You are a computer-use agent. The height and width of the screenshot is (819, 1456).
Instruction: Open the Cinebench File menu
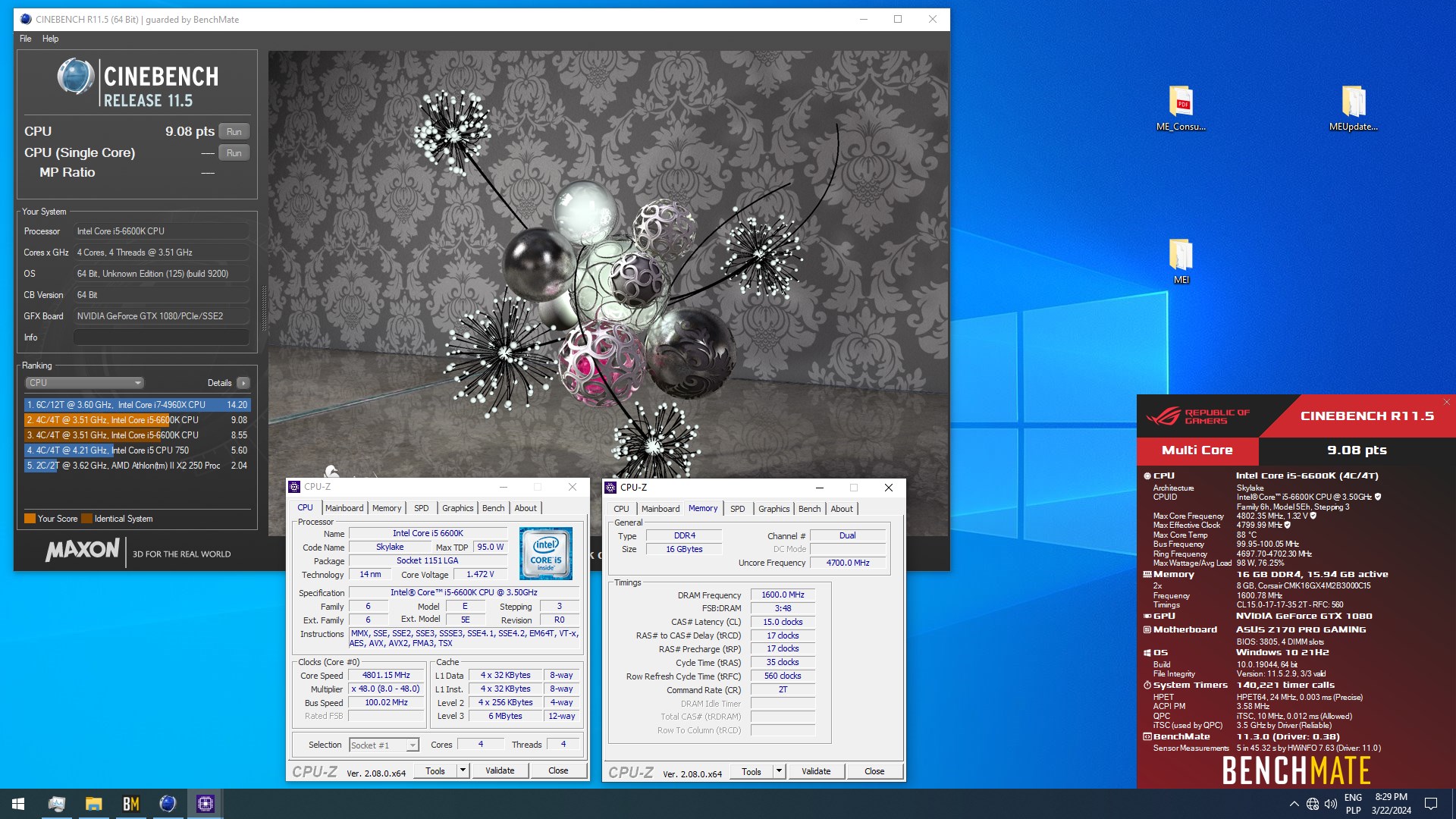(26, 39)
